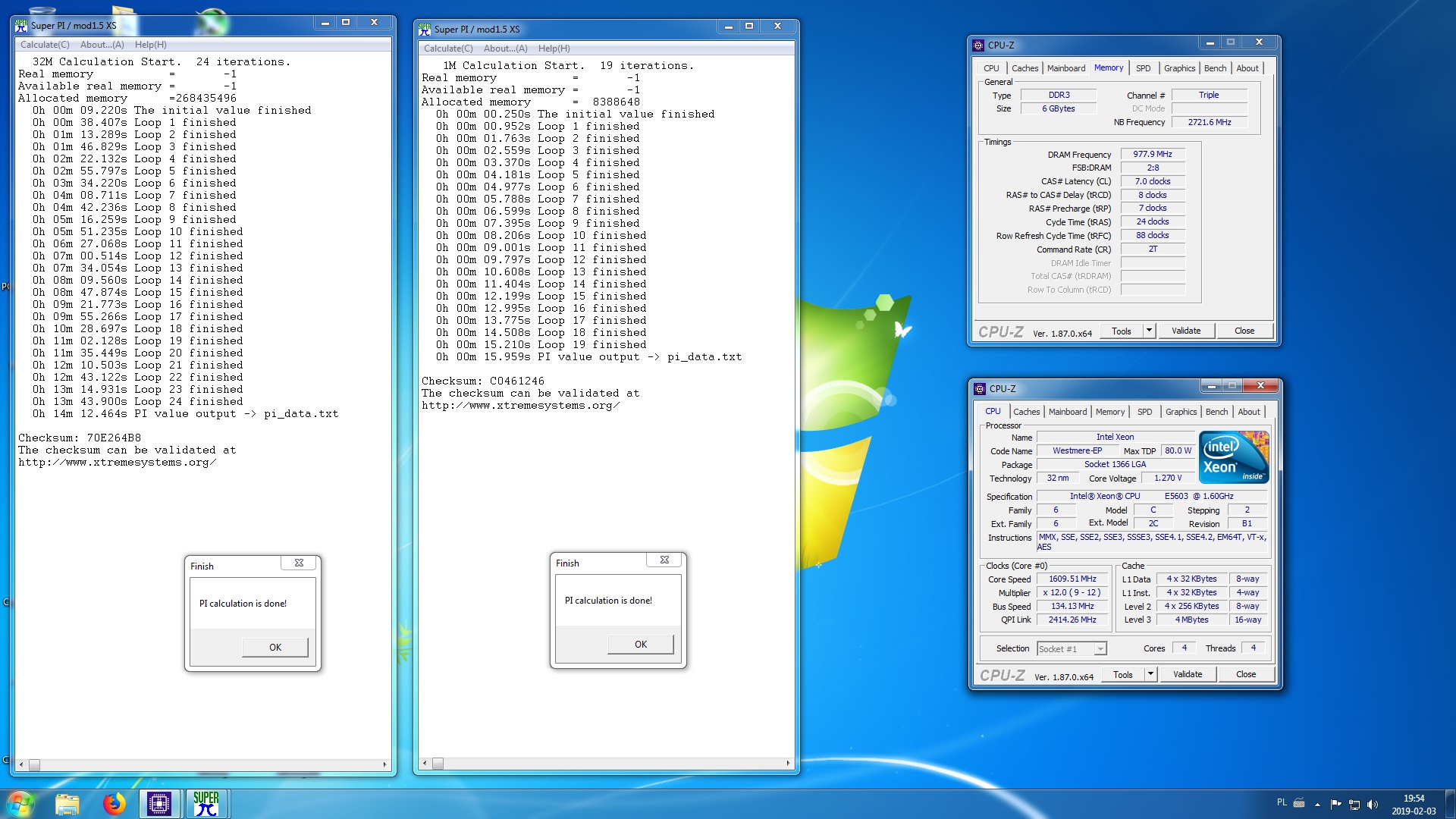Open Calculate menu in 1M Super PI

point(448,49)
